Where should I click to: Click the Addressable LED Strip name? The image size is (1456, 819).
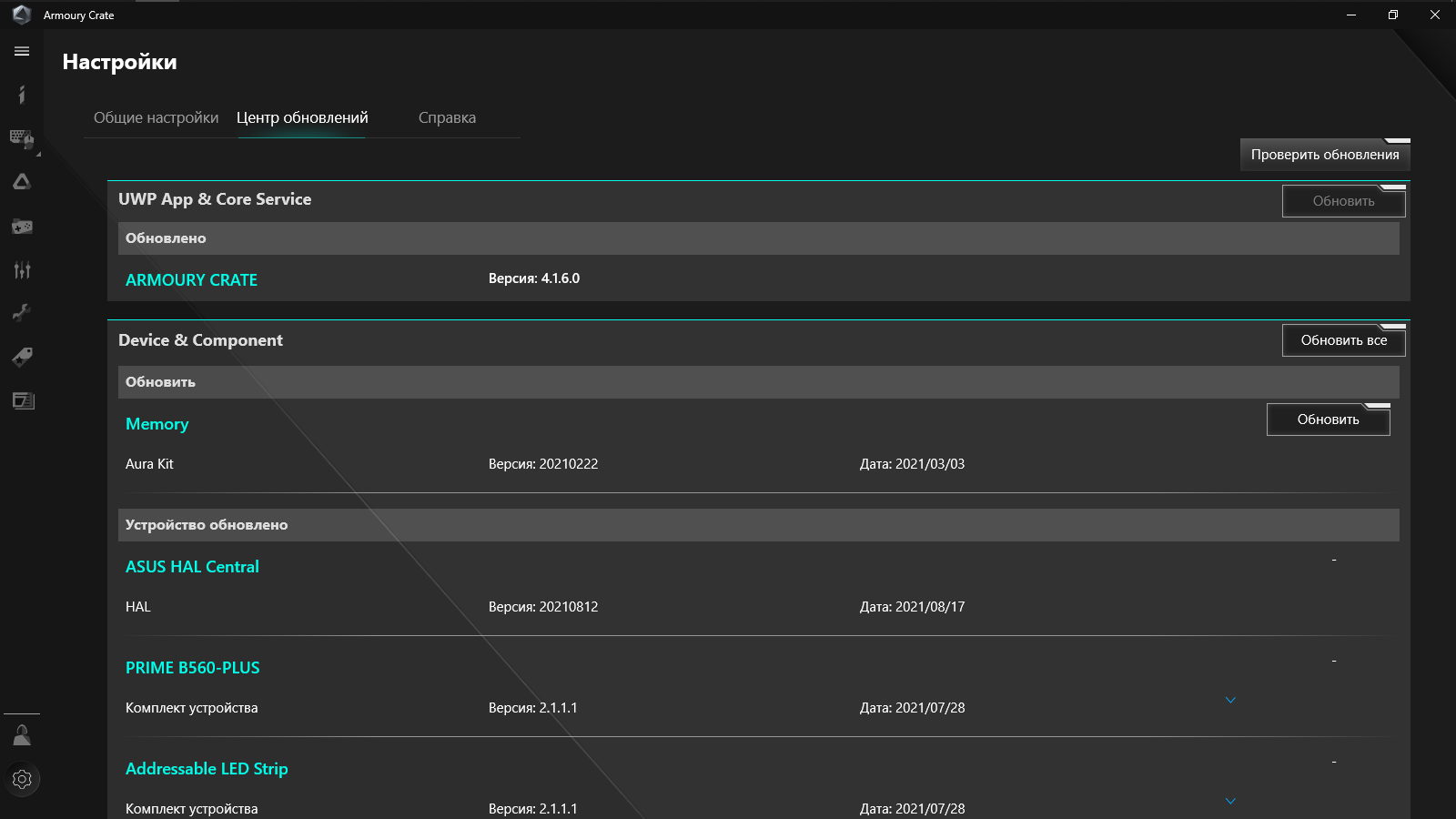(207, 769)
